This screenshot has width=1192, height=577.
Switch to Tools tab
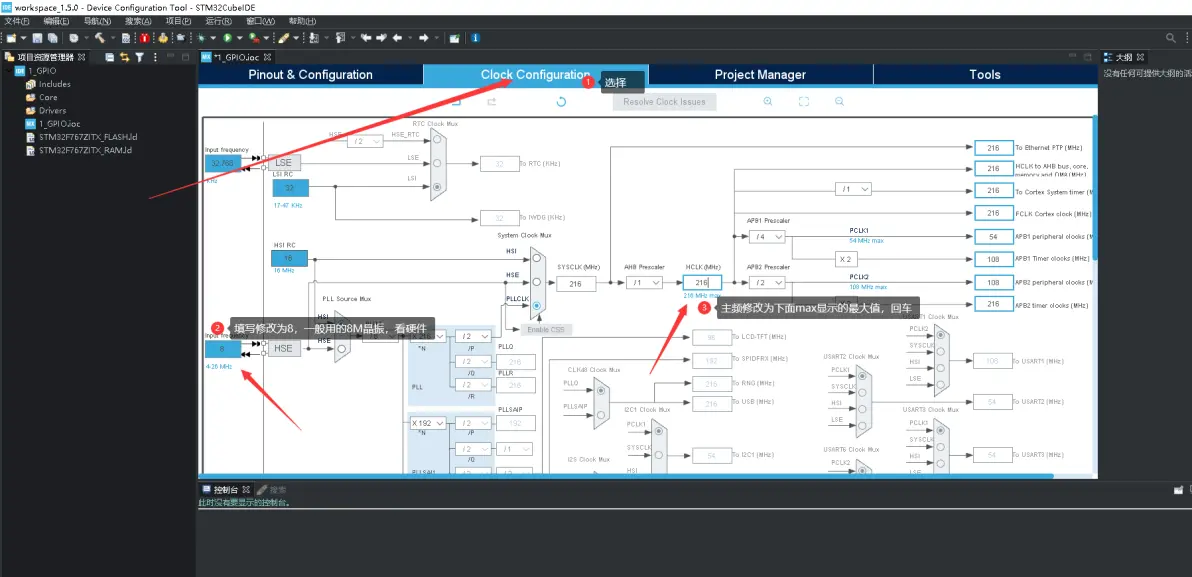click(985, 75)
